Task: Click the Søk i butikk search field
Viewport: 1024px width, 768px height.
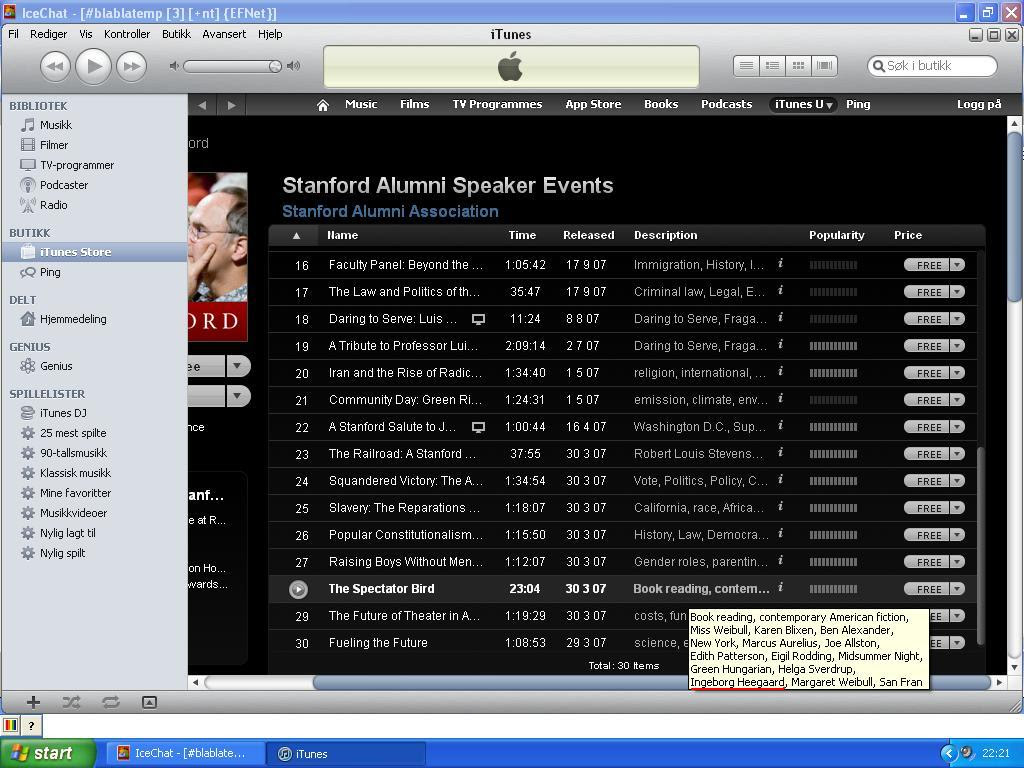Action: click(932, 65)
